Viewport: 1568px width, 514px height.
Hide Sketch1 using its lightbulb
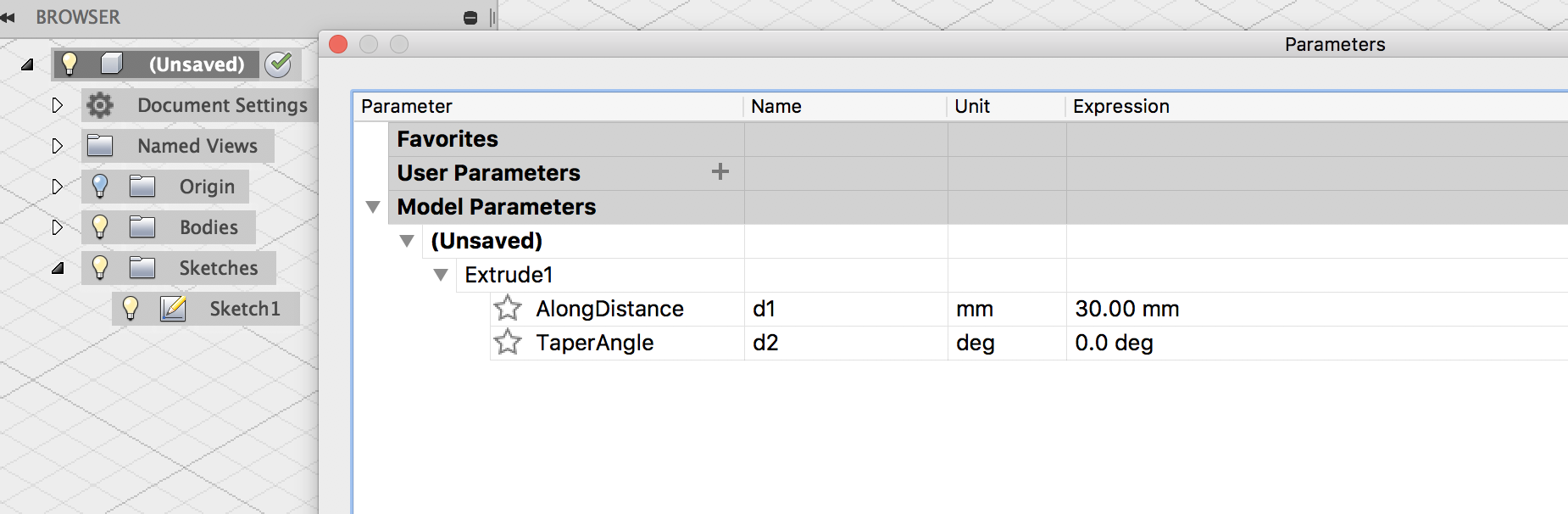[x=131, y=308]
